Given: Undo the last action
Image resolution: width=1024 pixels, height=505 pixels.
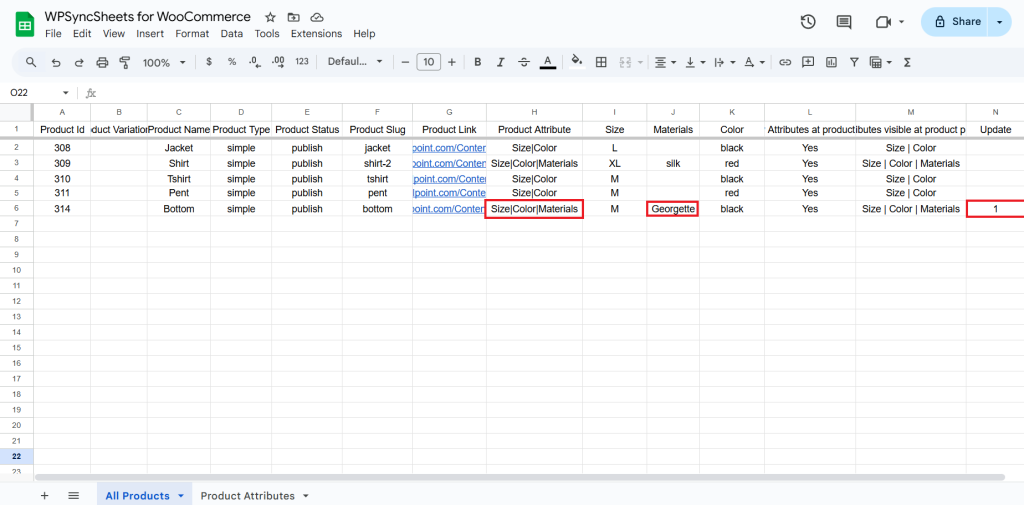Looking at the screenshot, I should 56,63.
